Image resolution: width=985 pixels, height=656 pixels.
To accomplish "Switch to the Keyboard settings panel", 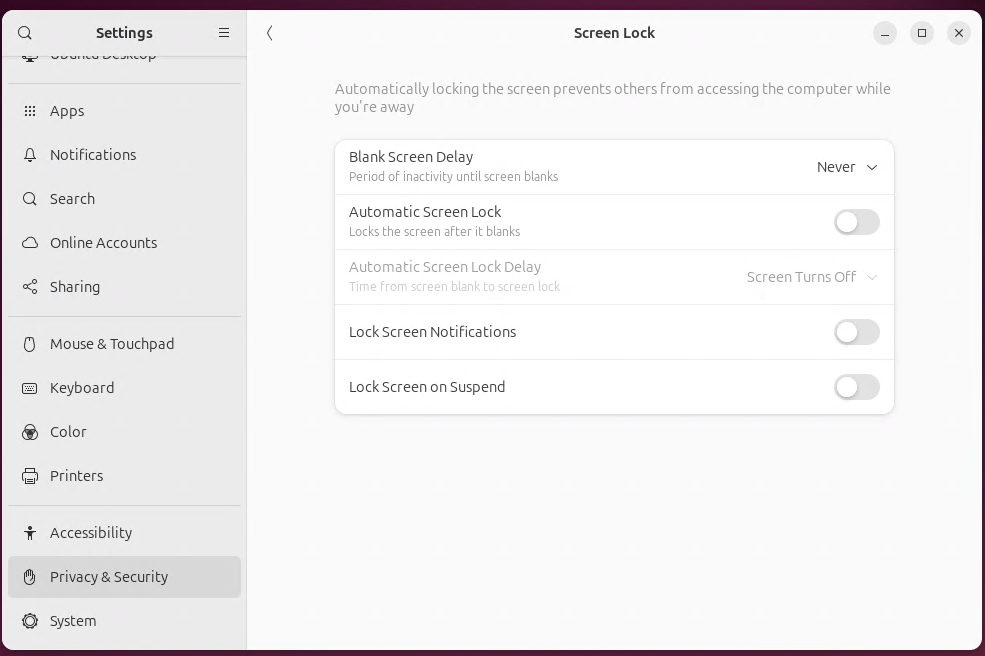I will pyautogui.click(x=82, y=388).
